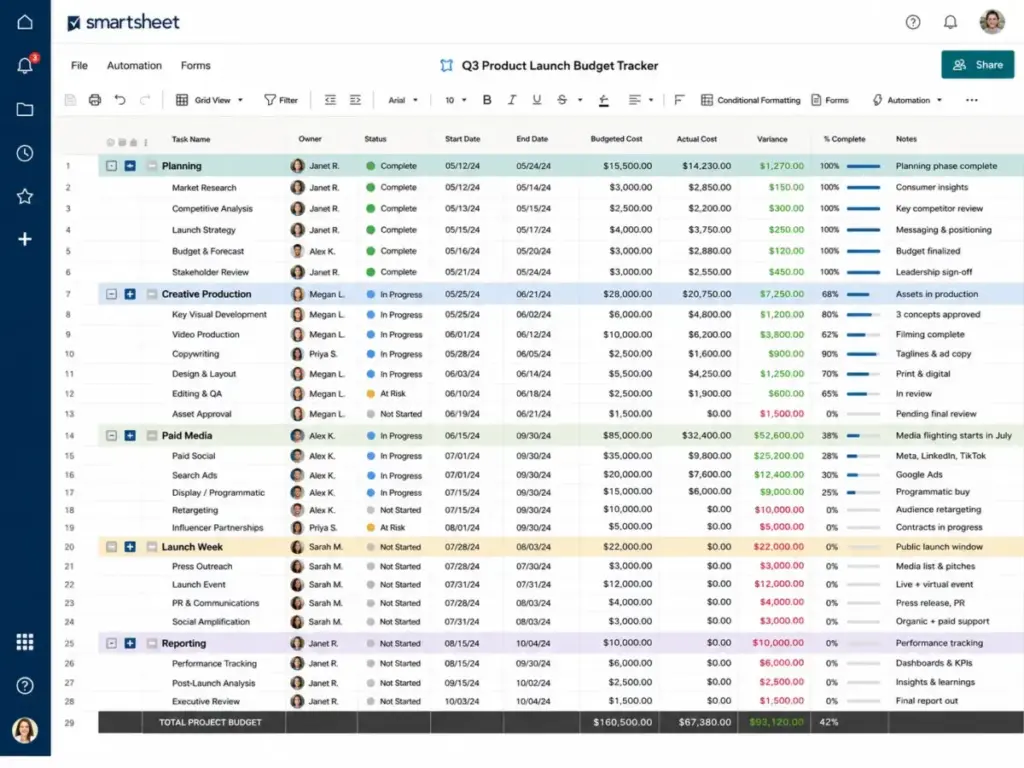Click the Share button
The height and width of the screenshot is (768, 1024).
[978, 65]
